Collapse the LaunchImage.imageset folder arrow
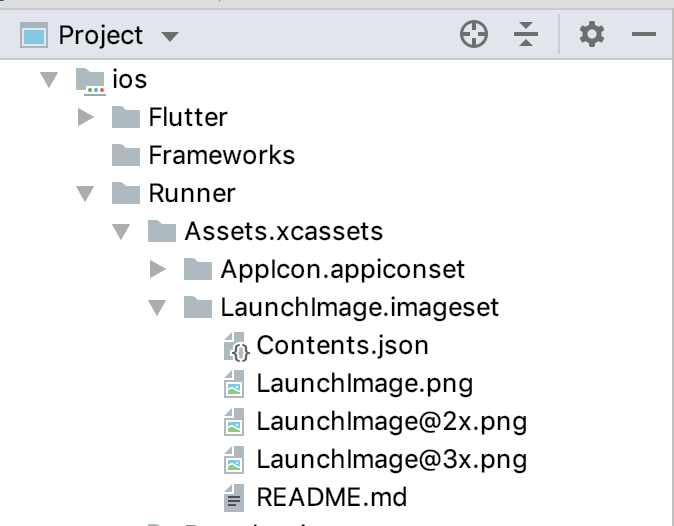The width and height of the screenshot is (674, 526). [157, 308]
